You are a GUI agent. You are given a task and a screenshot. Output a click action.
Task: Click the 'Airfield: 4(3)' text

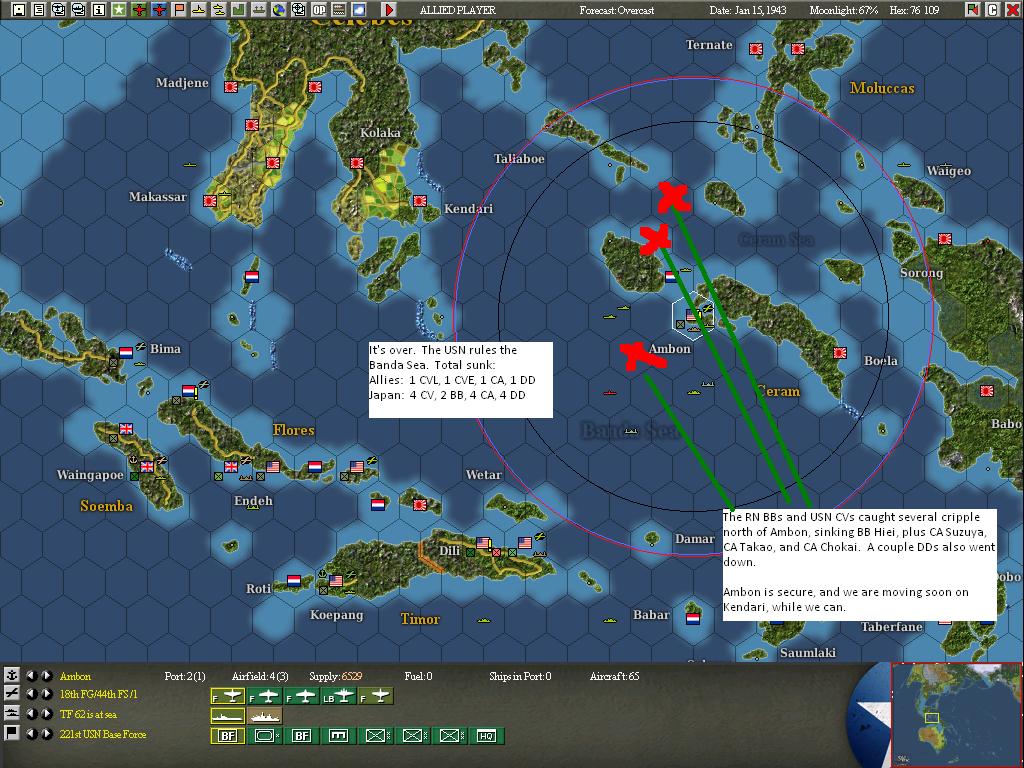tap(260, 677)
